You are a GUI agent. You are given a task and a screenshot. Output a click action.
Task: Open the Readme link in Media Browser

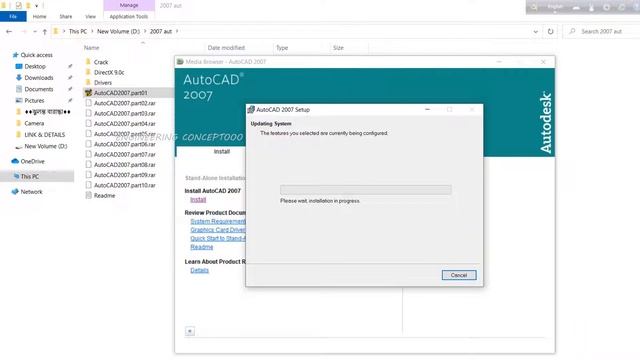(x=202, y=247)
